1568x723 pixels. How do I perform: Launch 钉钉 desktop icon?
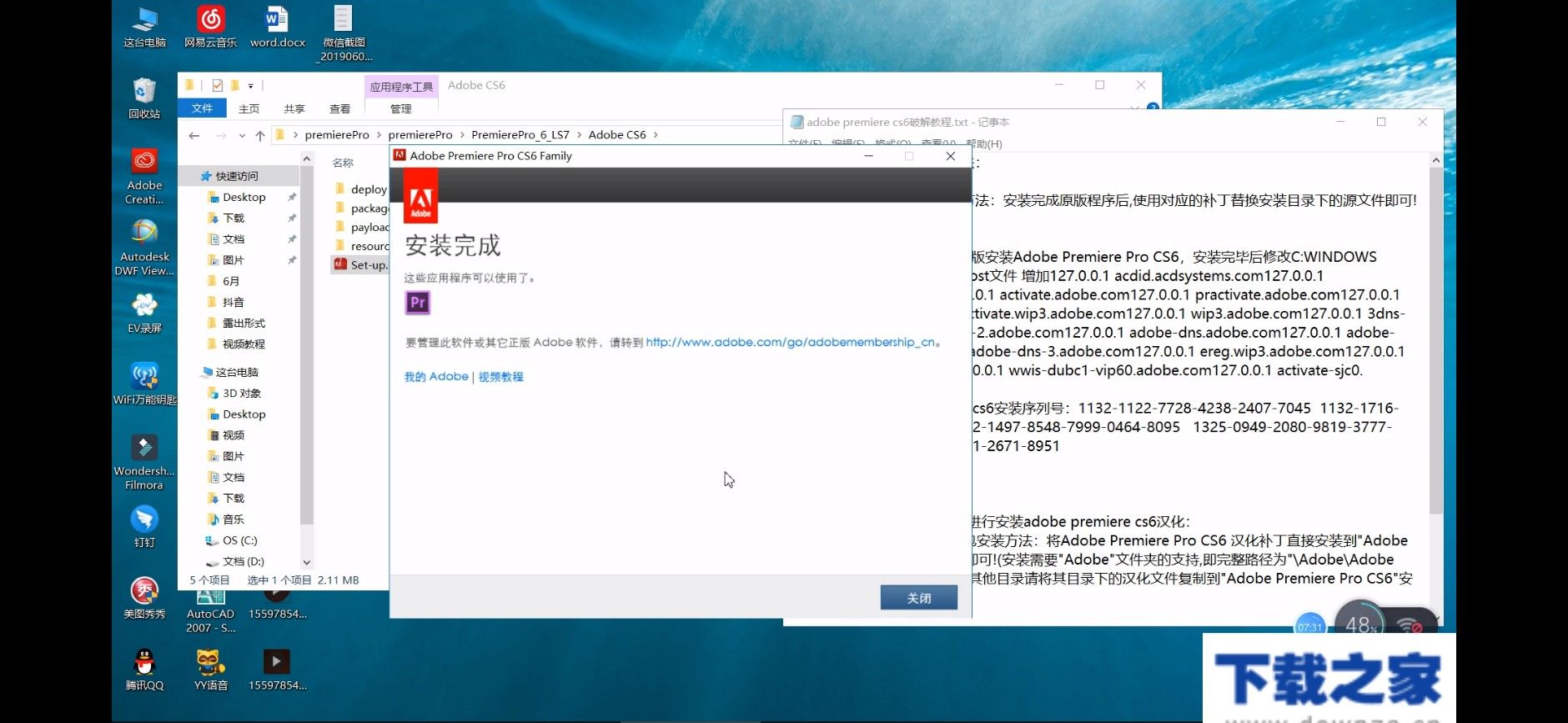click(144, 527)
